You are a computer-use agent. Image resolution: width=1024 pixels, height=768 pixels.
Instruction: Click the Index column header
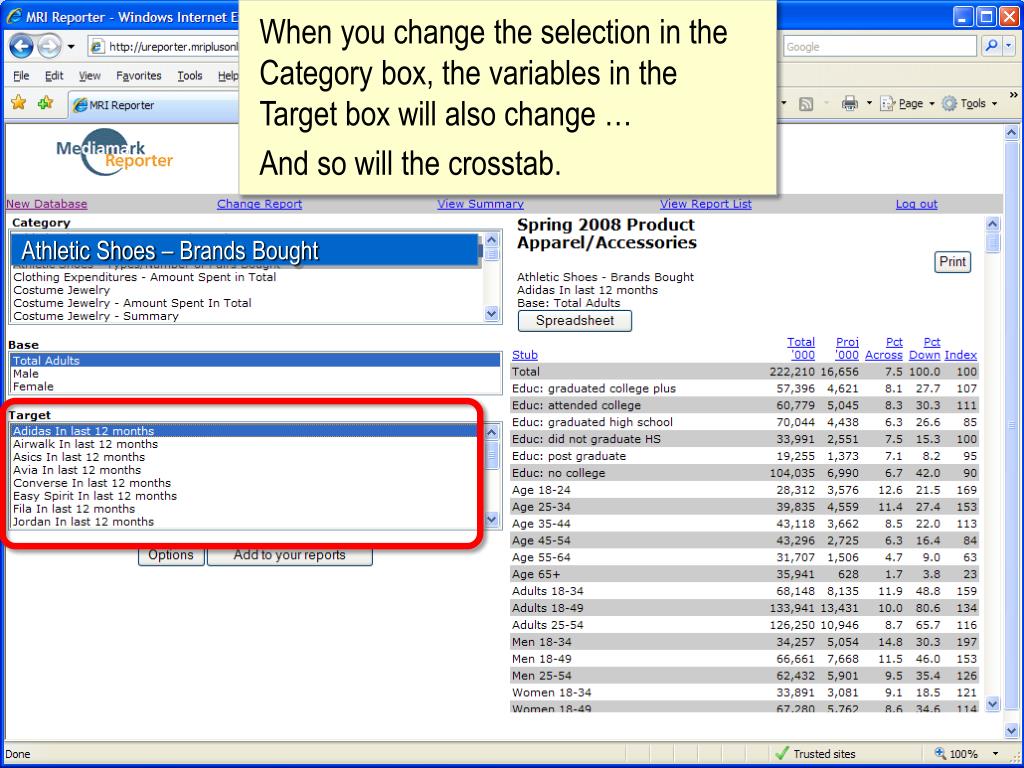click(961, 355)
